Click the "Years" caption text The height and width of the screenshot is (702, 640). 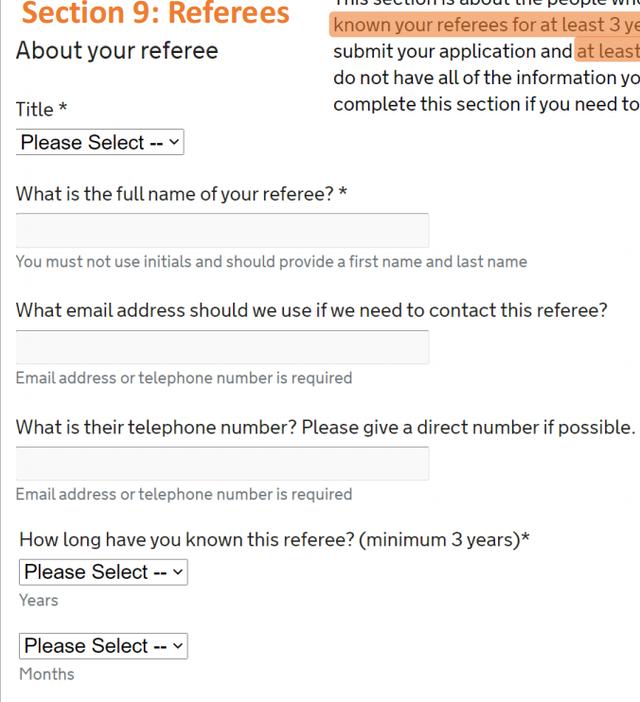(39, 600)
